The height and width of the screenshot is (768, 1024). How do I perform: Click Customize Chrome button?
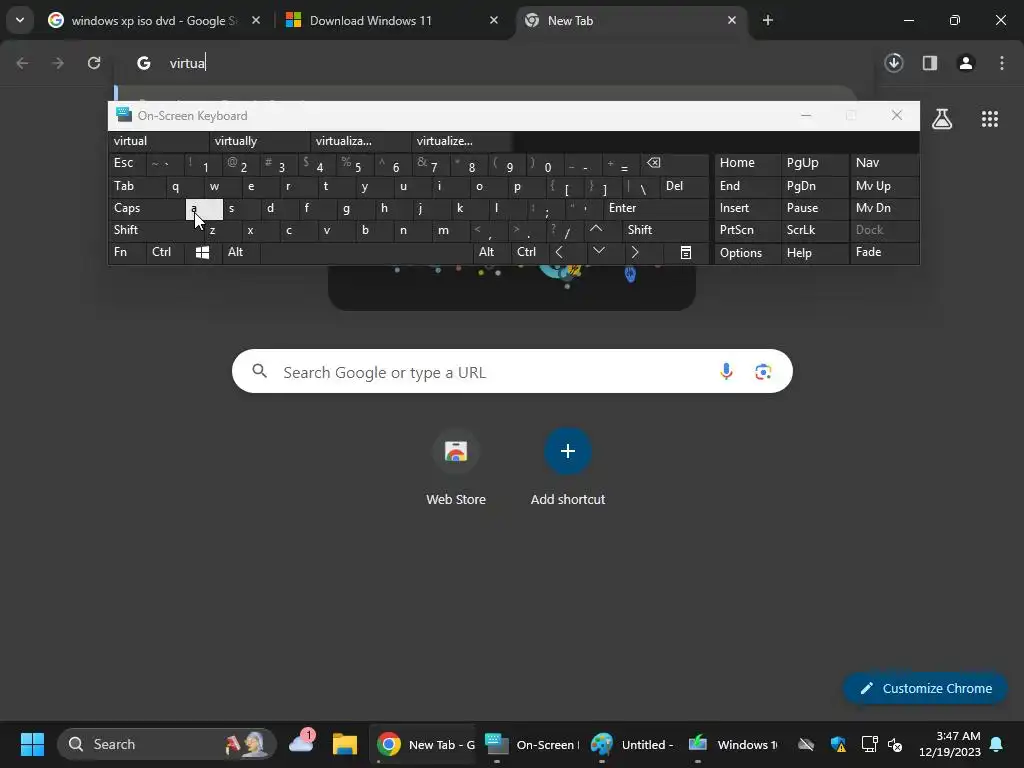click(925, 688)
